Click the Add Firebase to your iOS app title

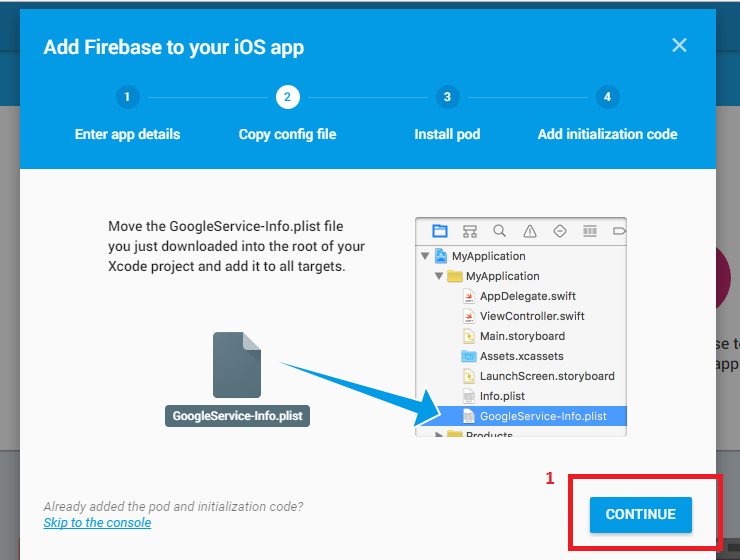(x=174, y=47)
